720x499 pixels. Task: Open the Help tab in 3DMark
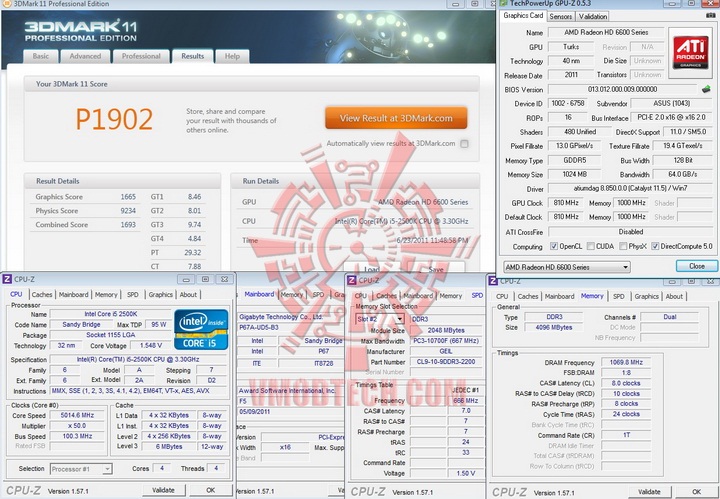coord(232,56)
